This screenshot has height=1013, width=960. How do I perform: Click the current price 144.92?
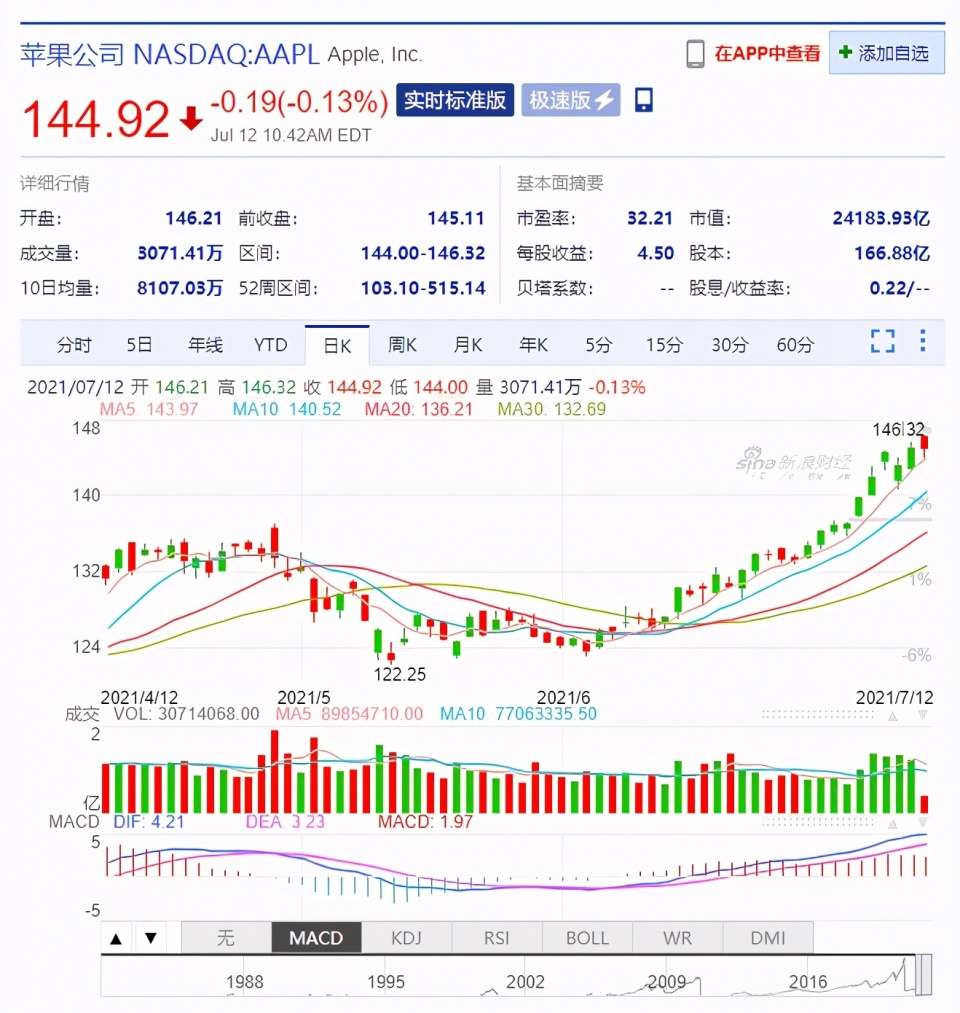(96, 120)
